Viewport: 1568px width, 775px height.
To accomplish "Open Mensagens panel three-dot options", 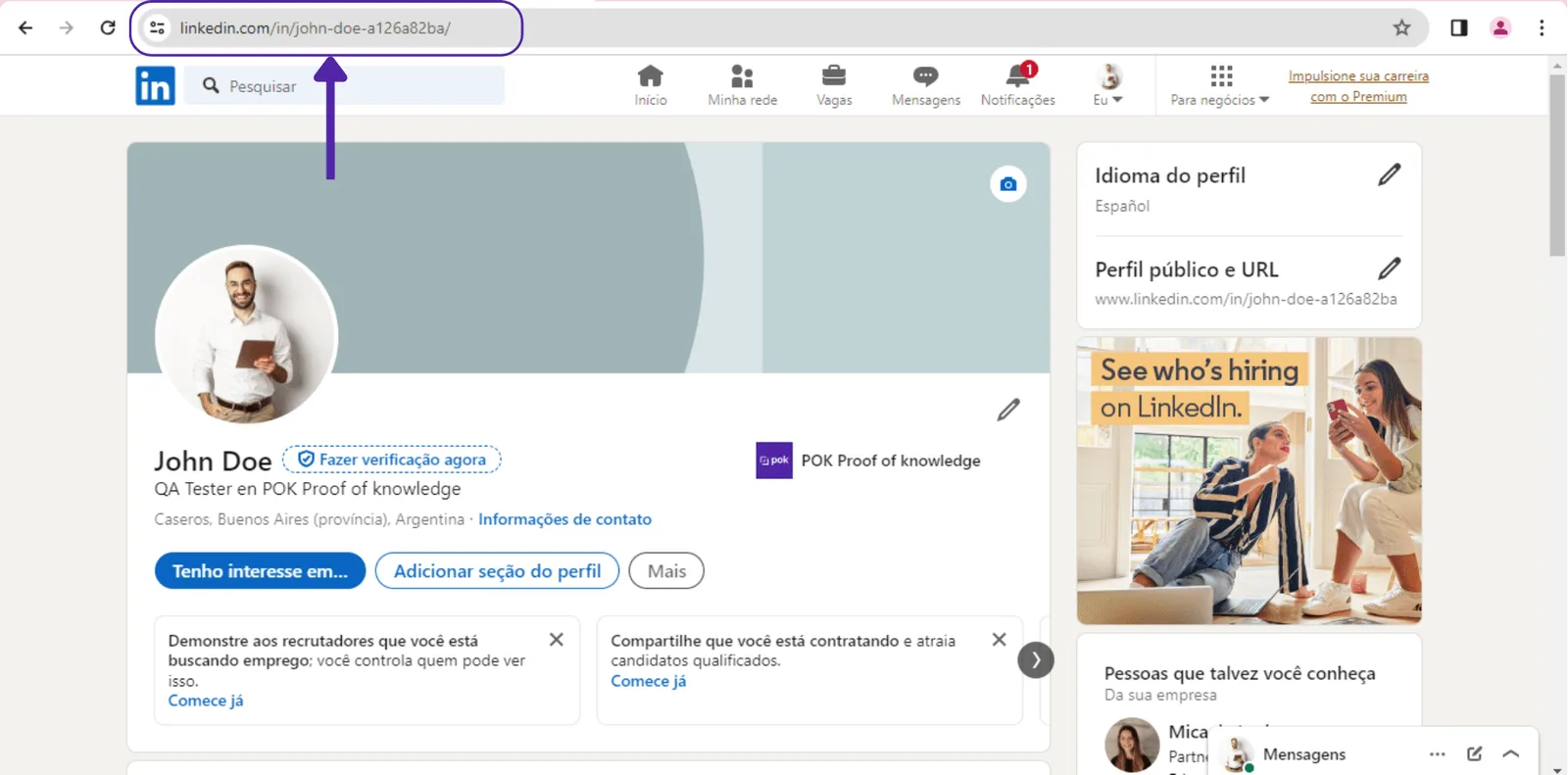I will 1437,754.
